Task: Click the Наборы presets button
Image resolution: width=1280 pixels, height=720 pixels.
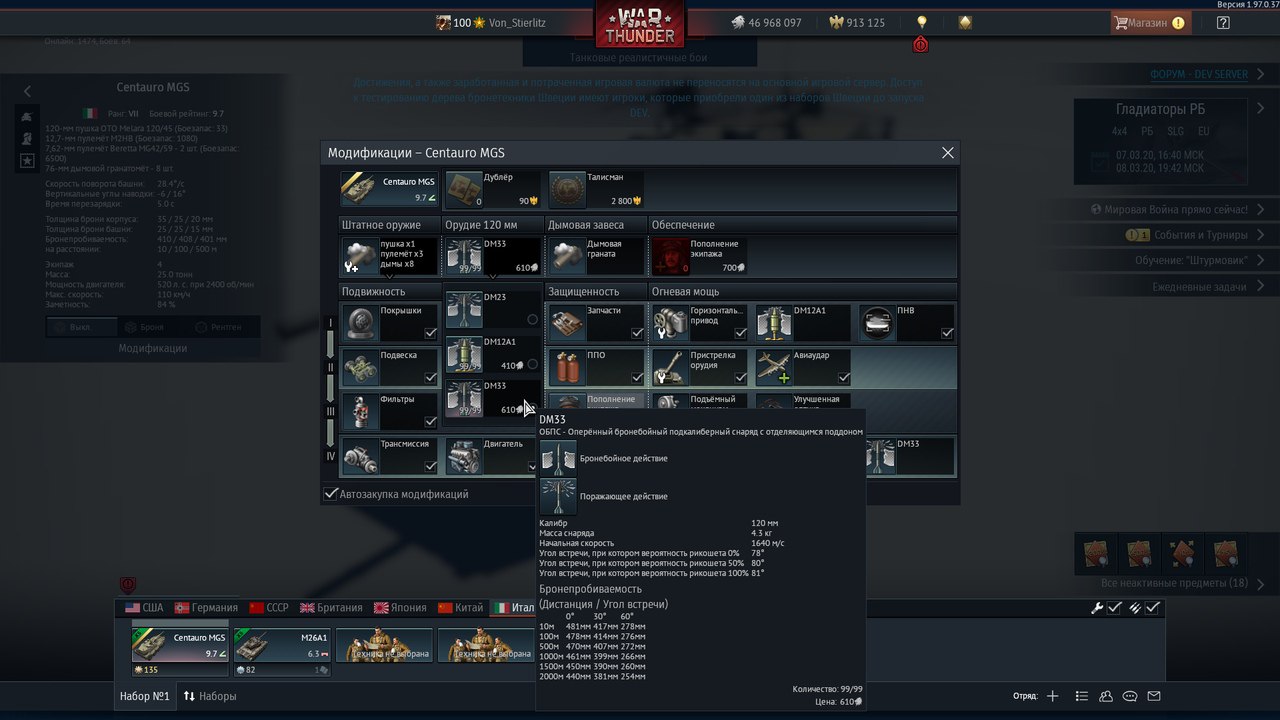Action: pyautogui.click(x=210, y=696)
